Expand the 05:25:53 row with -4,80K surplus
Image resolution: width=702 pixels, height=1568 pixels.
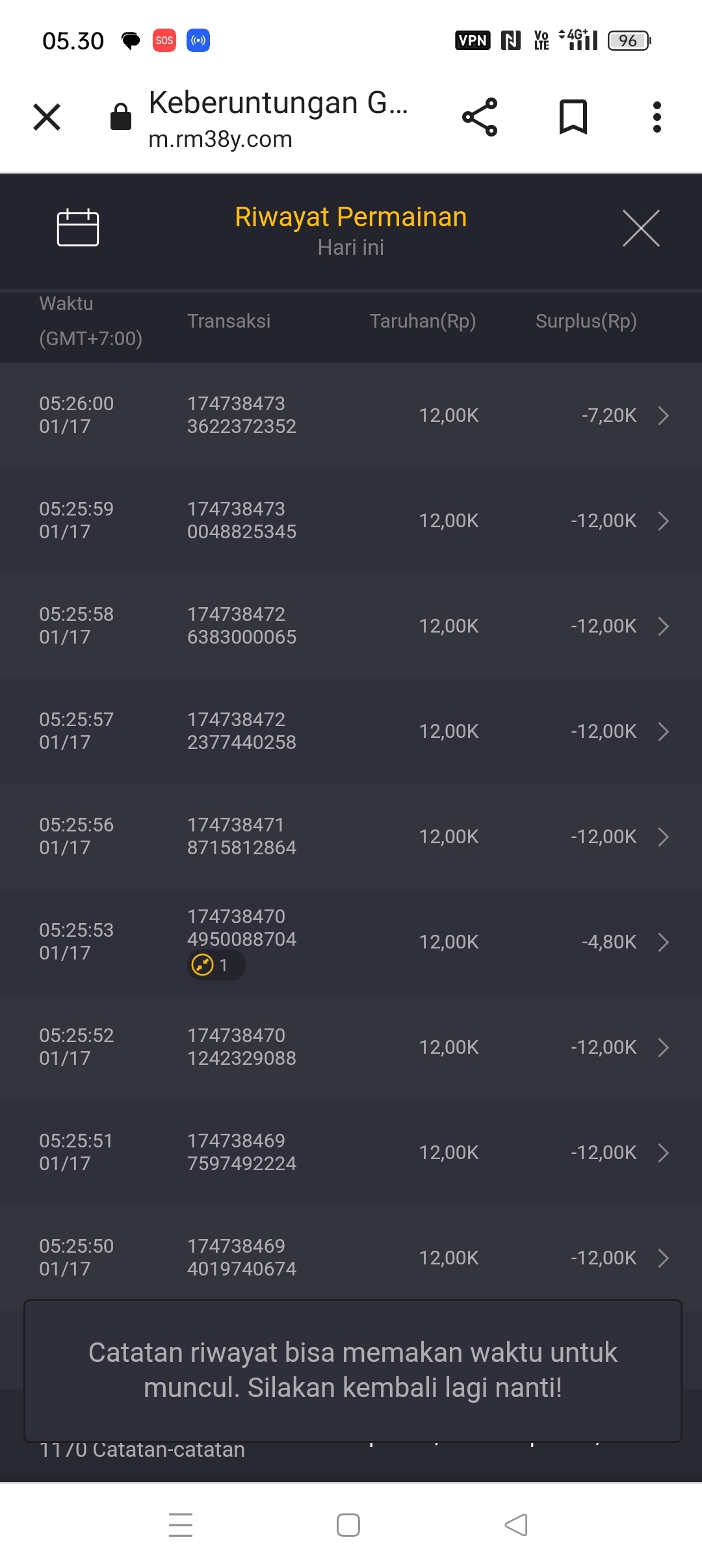[x=663, y=942]
